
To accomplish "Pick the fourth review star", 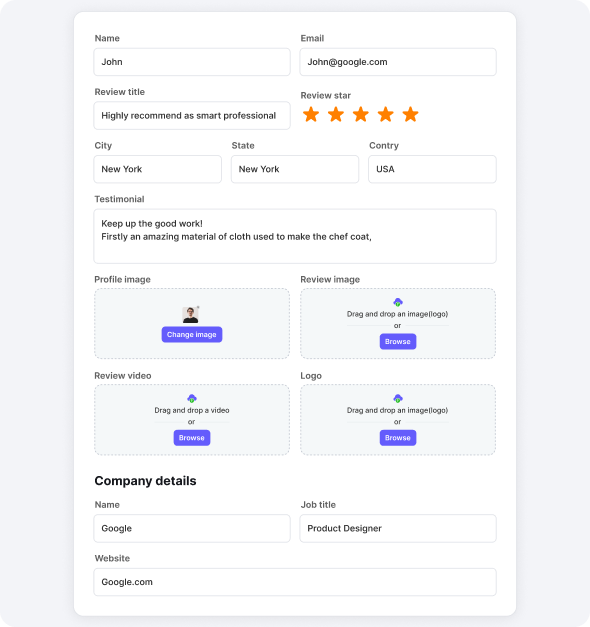I will click(x=386, y=114).
